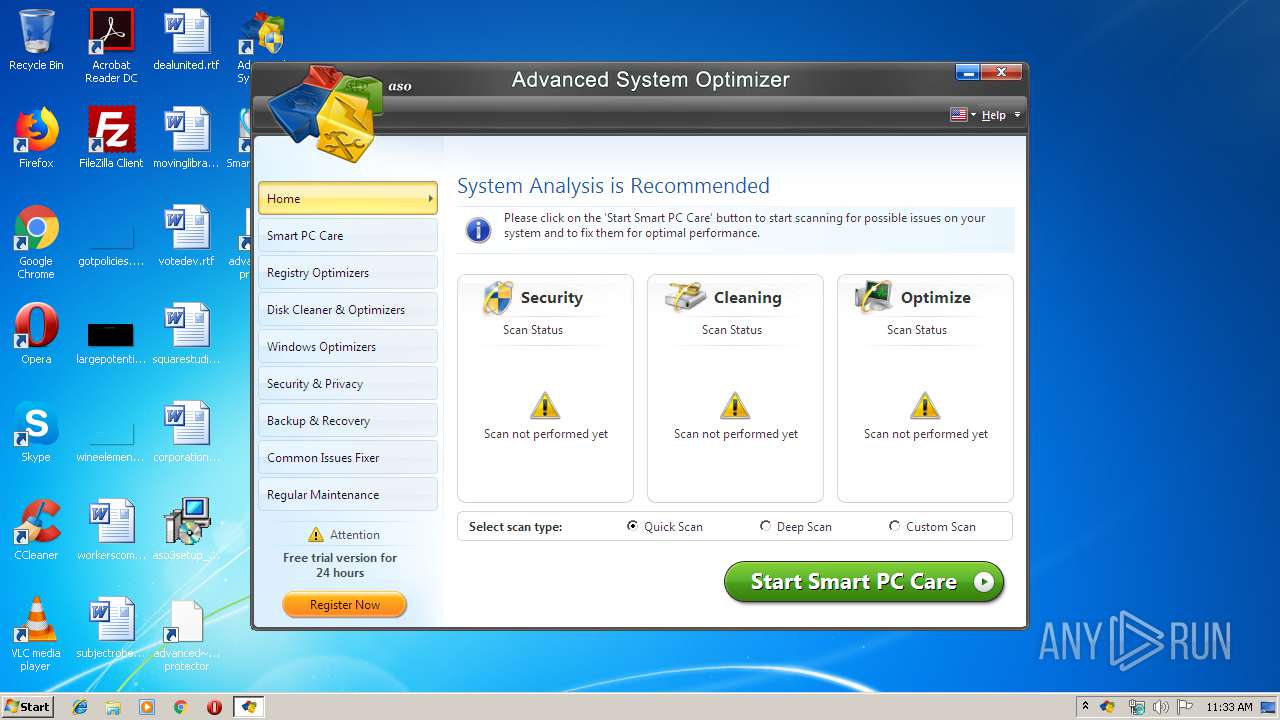Click the Action Center flag tray icon
Viewport: 1280px width, 720px height.
pyautogui.click(x=1184, y=707)
